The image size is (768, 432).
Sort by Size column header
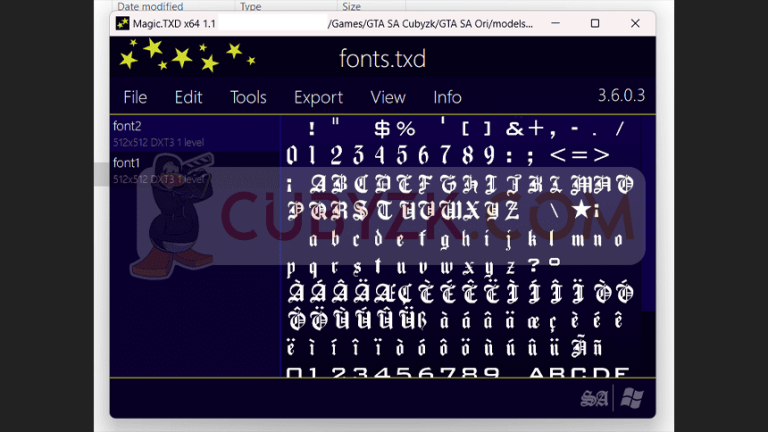pyautogui.click(x=352, y=6)
